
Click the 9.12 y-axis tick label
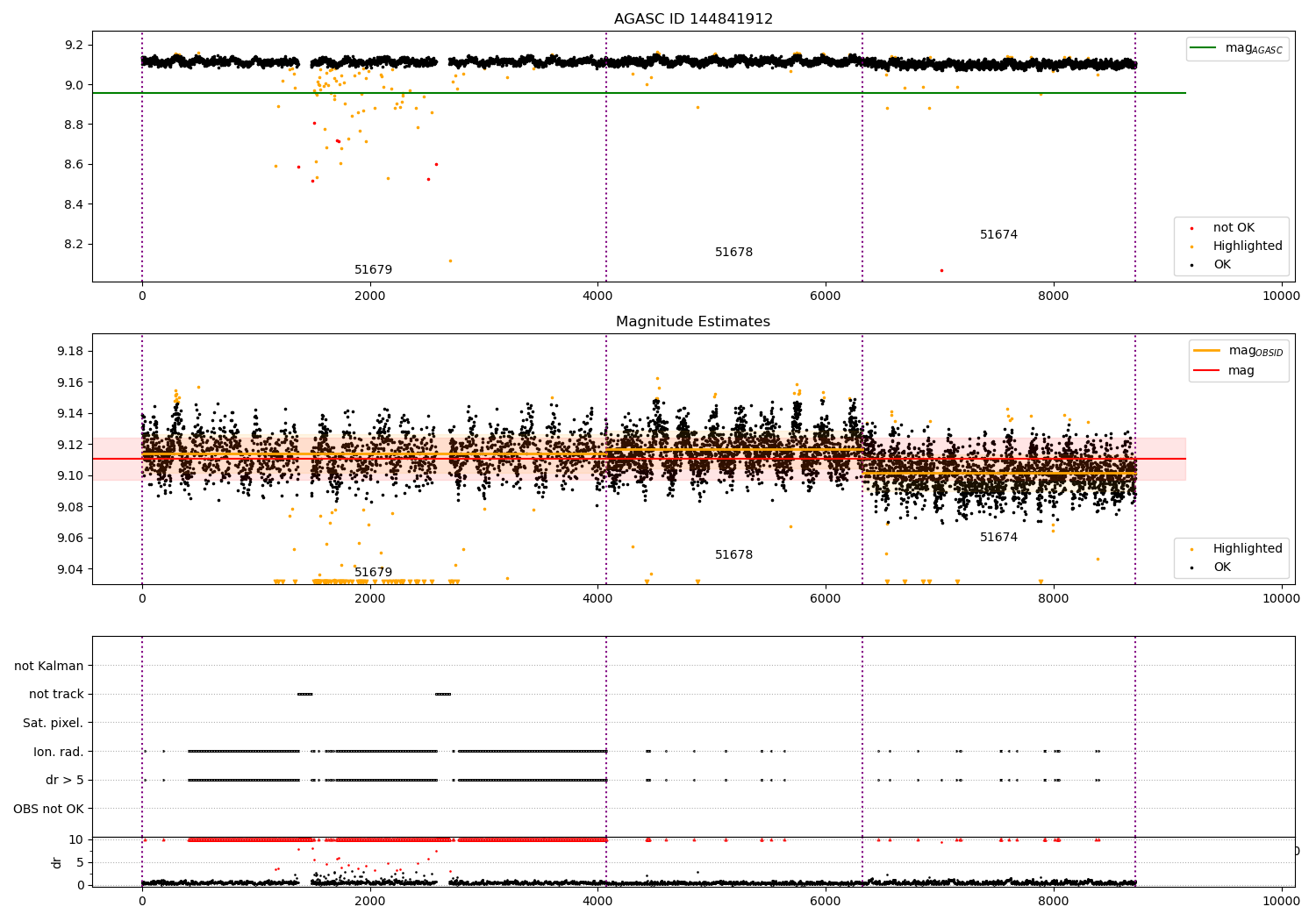tap(71, 446)
